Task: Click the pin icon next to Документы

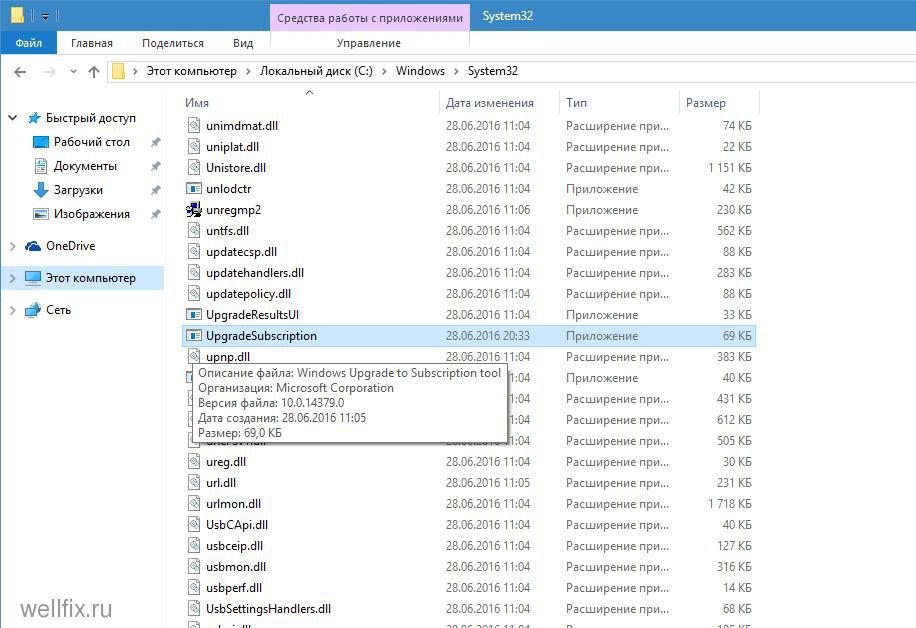Action: point(155,166)
